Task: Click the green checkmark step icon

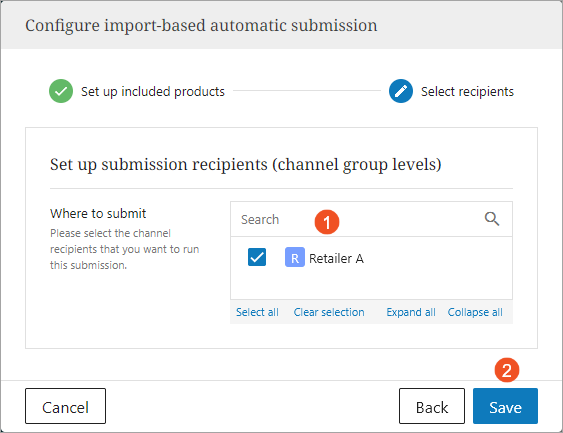Action: pyautogui.click(x=61, y=91)
